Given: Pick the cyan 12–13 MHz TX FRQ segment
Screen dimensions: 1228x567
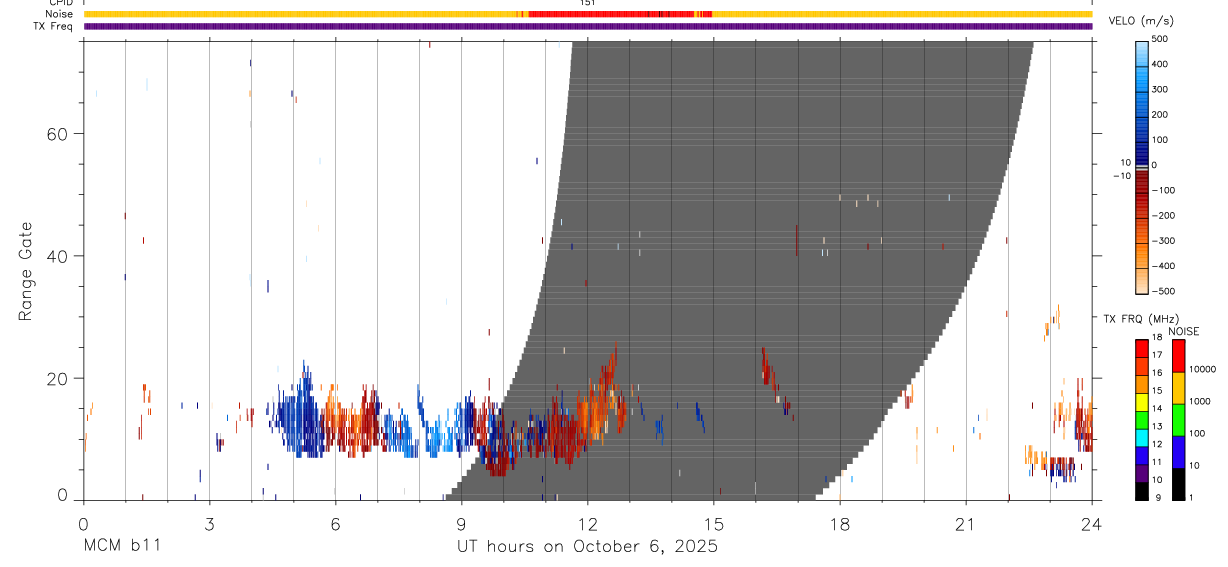Looking at the screenshot, I should click(1141, 436).
